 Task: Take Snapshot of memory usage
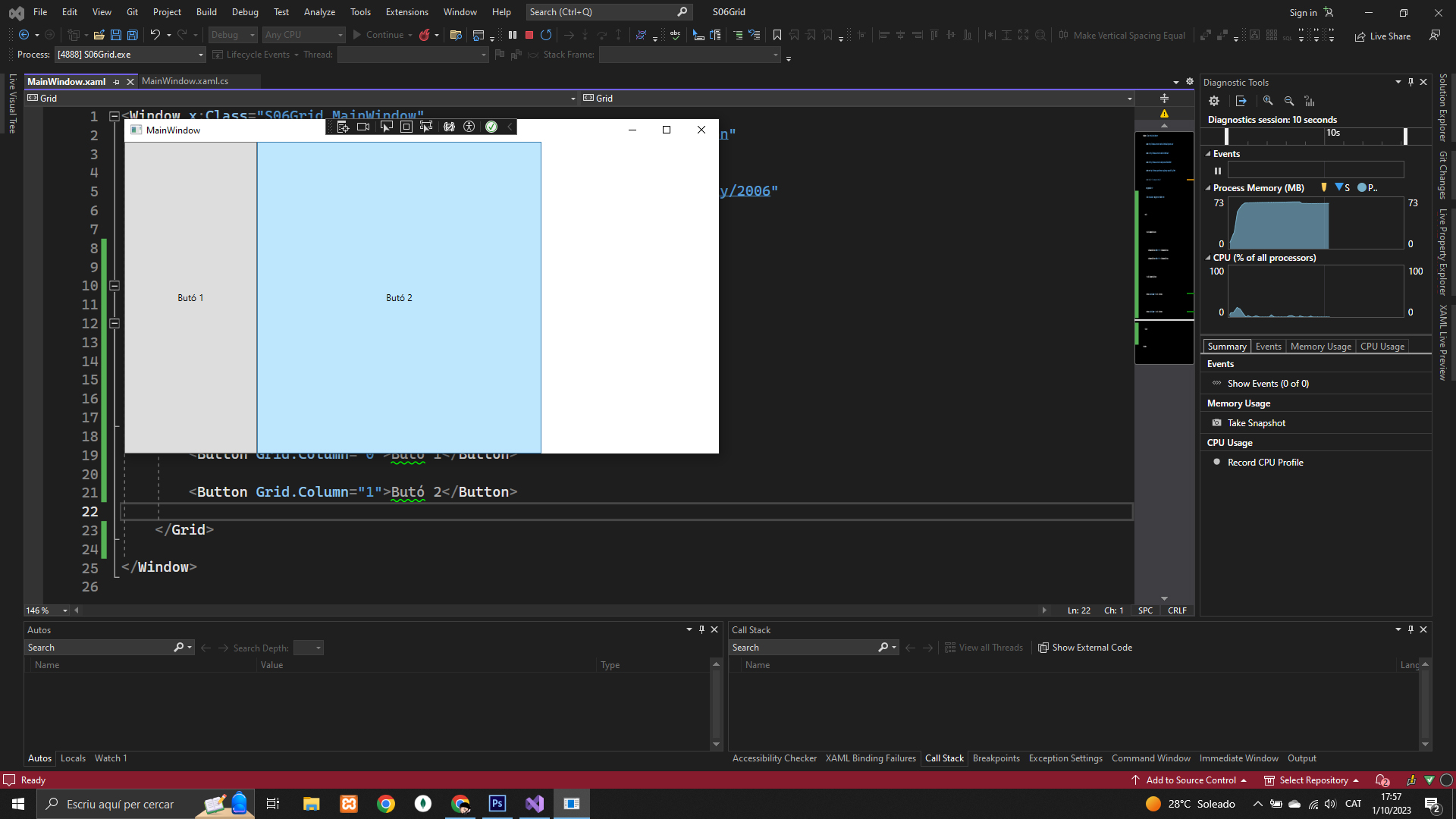click(x=1256, y=423)
